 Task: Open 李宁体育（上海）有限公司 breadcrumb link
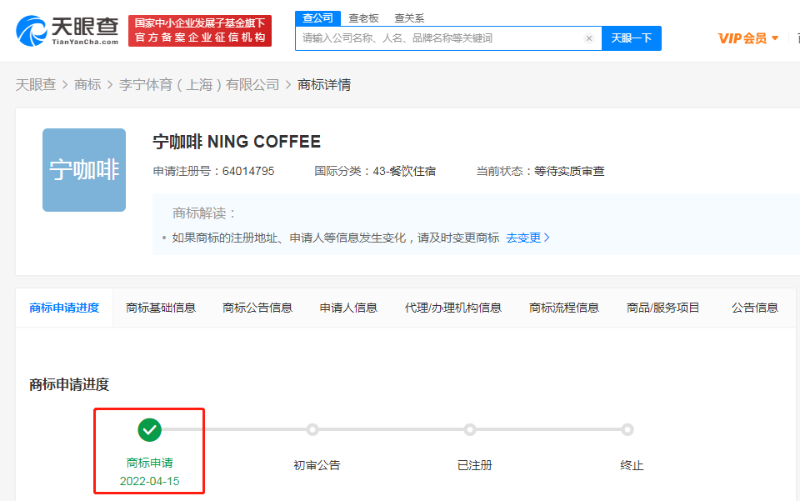(x=199, y=85)
